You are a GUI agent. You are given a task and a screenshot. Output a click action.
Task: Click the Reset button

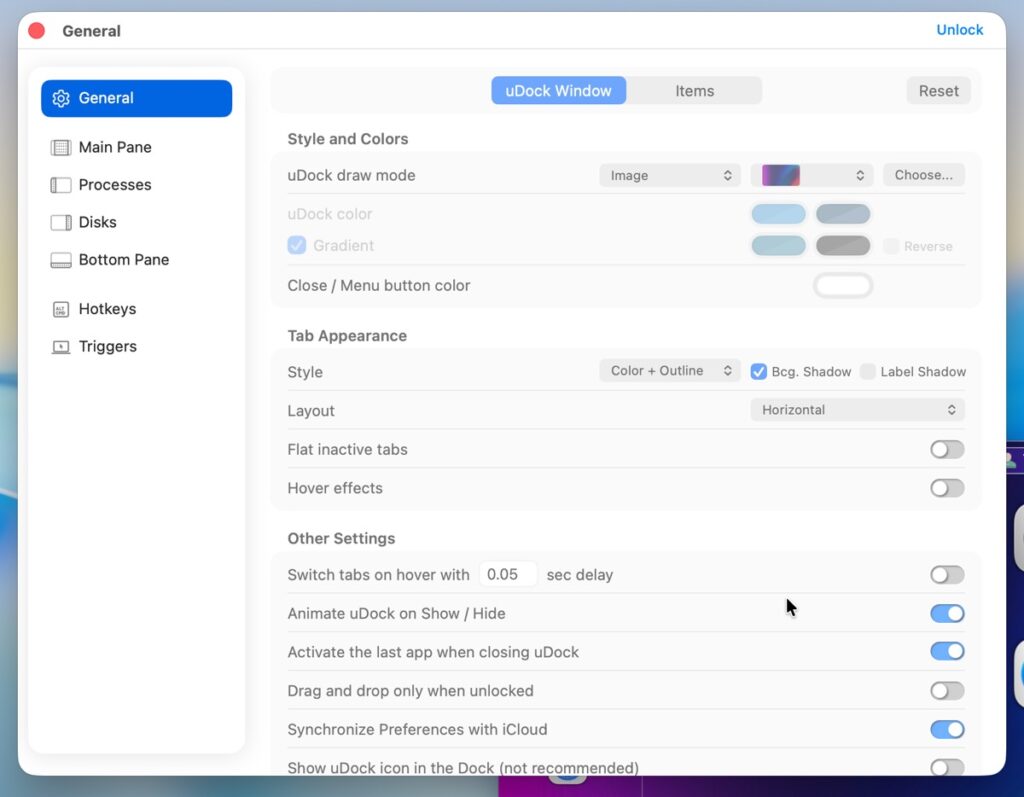938,91
